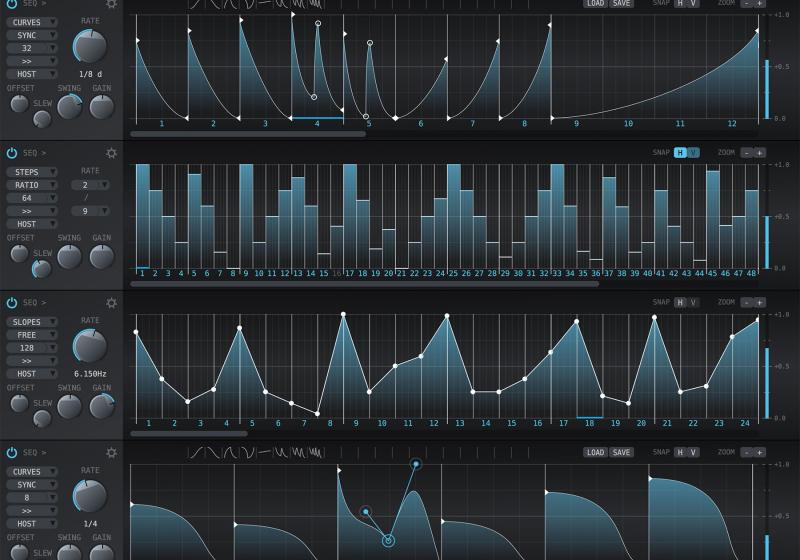Click the SWING knob in the 1/8 d CURVES sequencer
800x560 pixels.
click(69, 107)
